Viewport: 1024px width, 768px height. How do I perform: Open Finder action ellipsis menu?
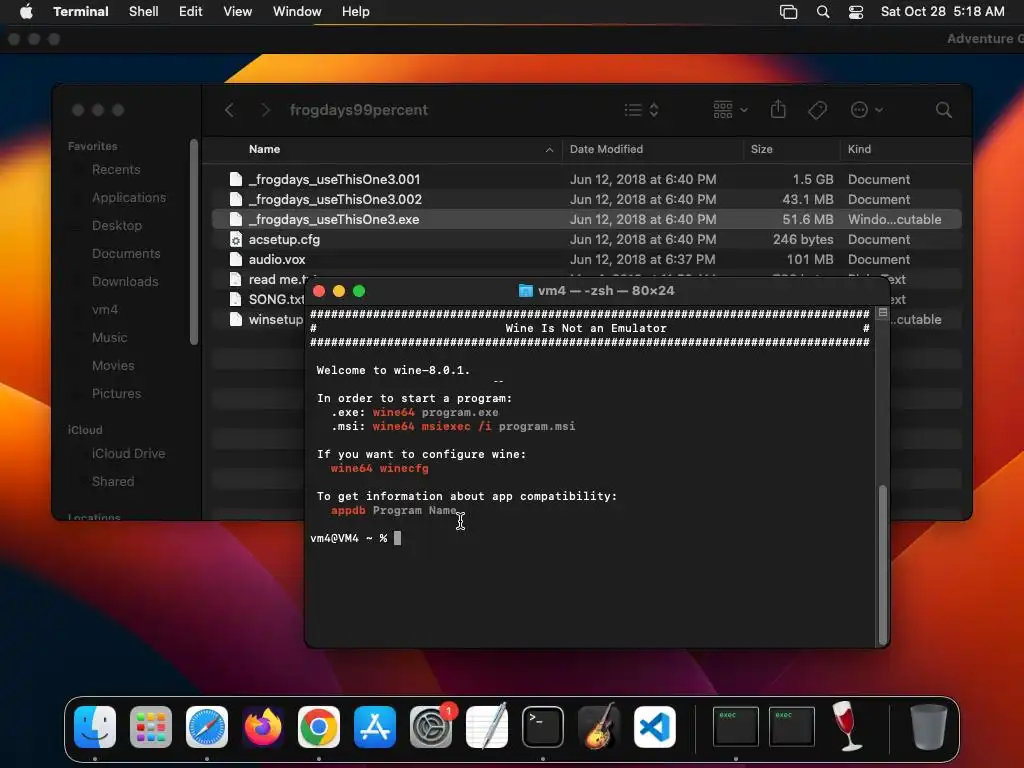click(867, 110)
